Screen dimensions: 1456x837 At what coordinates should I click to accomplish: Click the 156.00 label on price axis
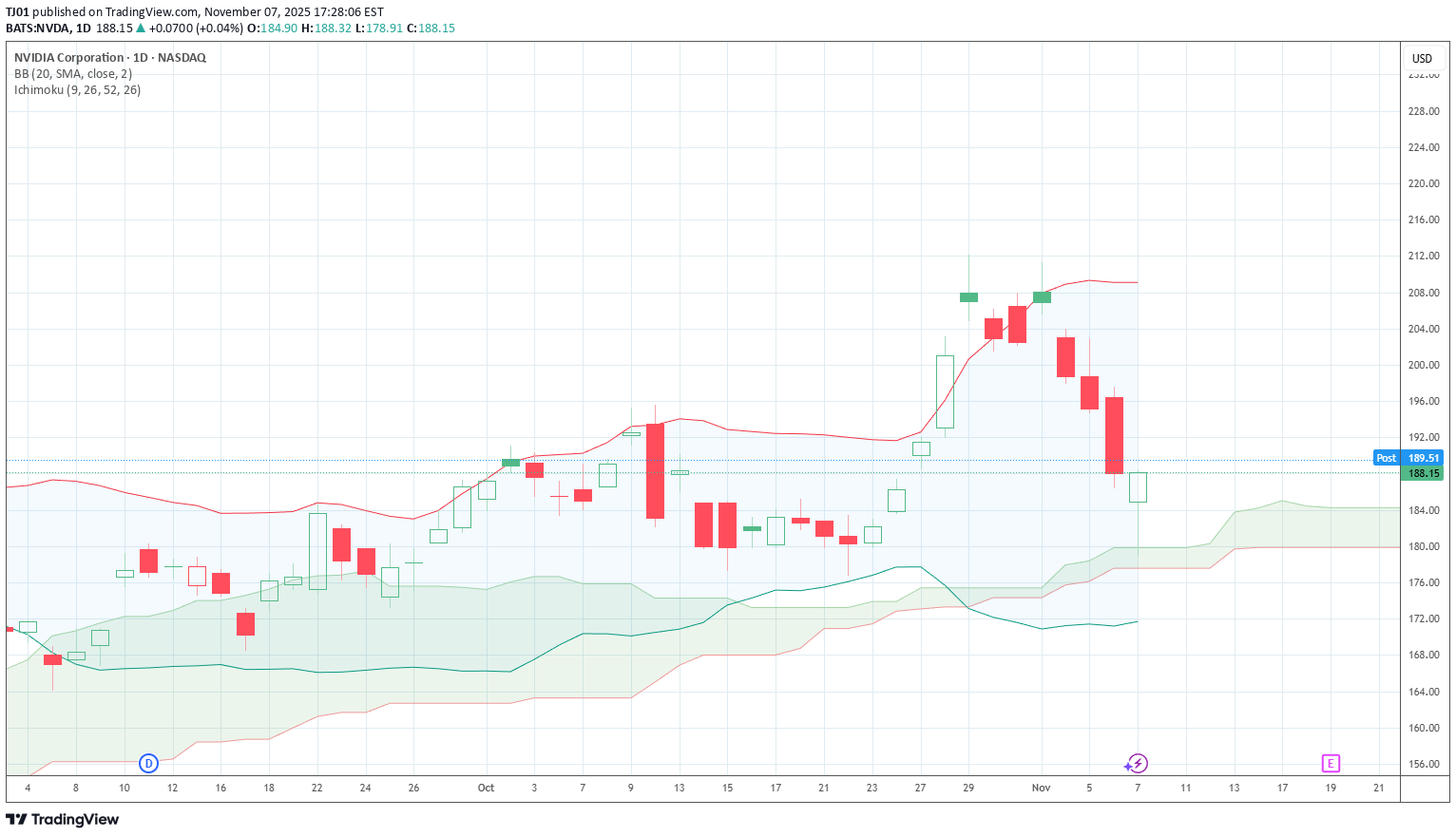(x=1423, y=764)
